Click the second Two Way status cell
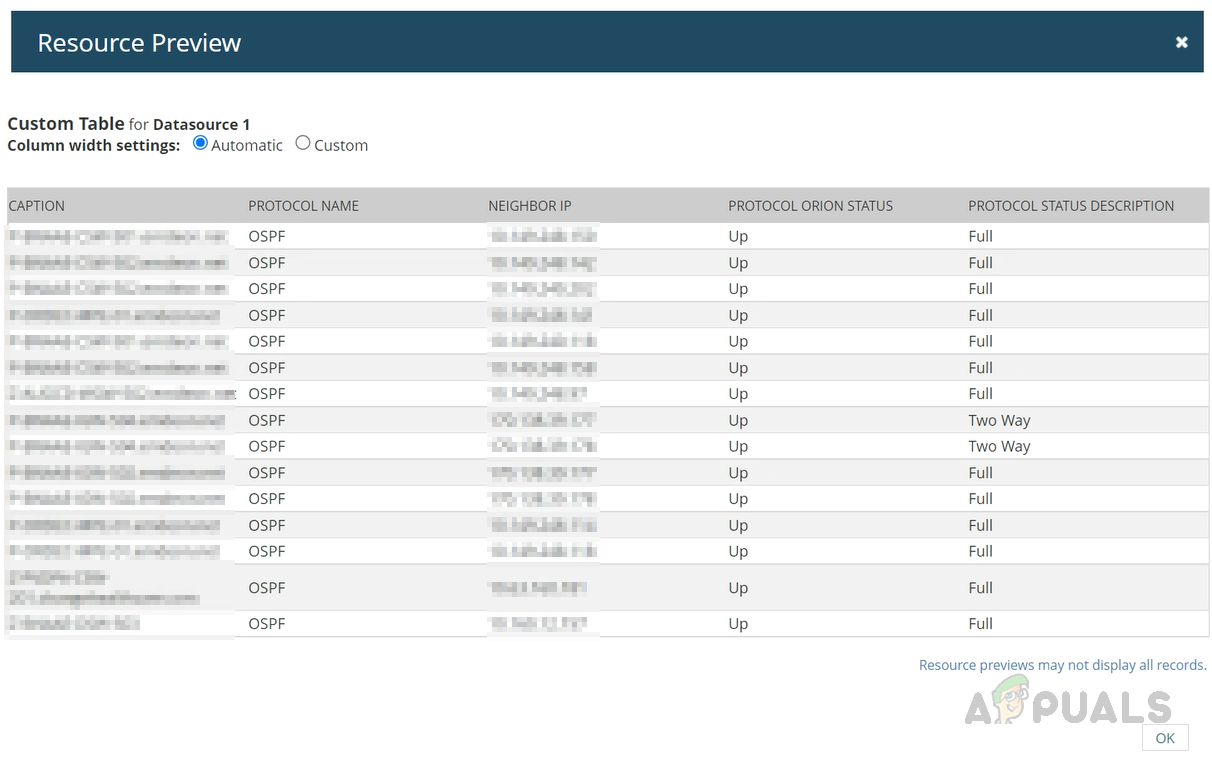Image resolution: width=1212 pixels, height=769 pixels. [x=999, y=446]
